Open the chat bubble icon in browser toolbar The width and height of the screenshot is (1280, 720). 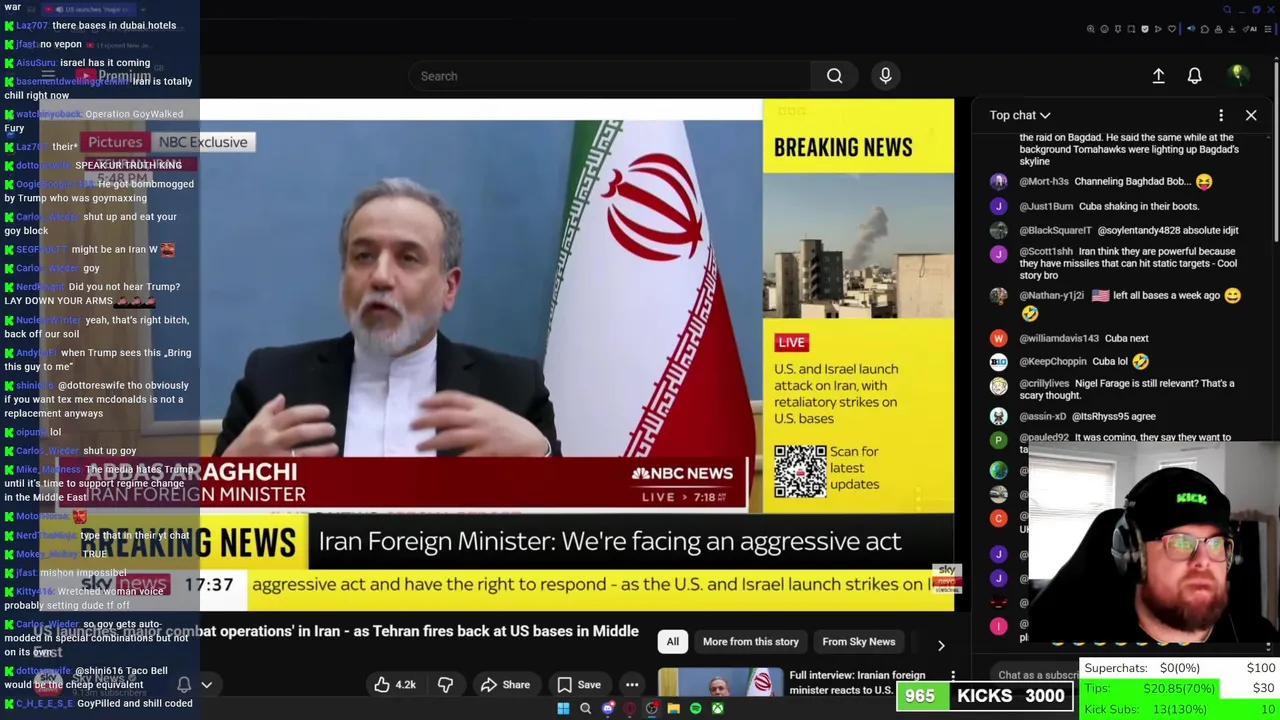point(1205,29)
